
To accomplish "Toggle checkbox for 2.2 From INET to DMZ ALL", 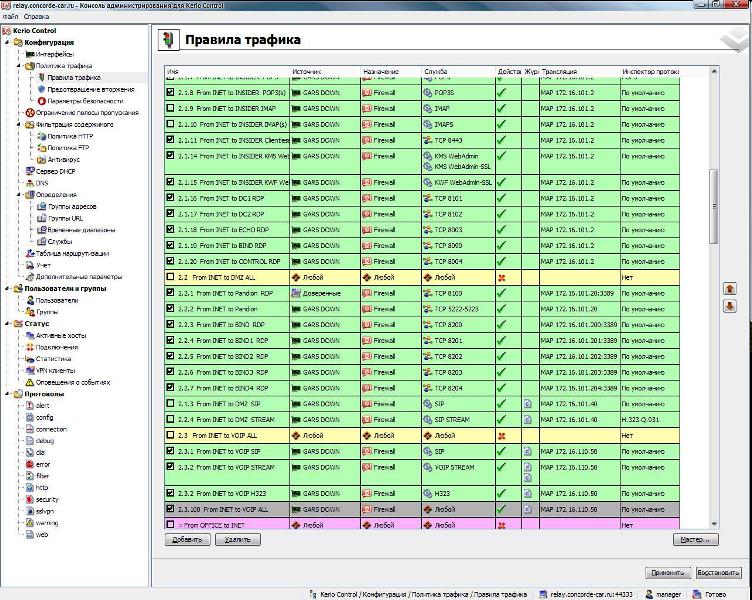I will pos(170,277).
